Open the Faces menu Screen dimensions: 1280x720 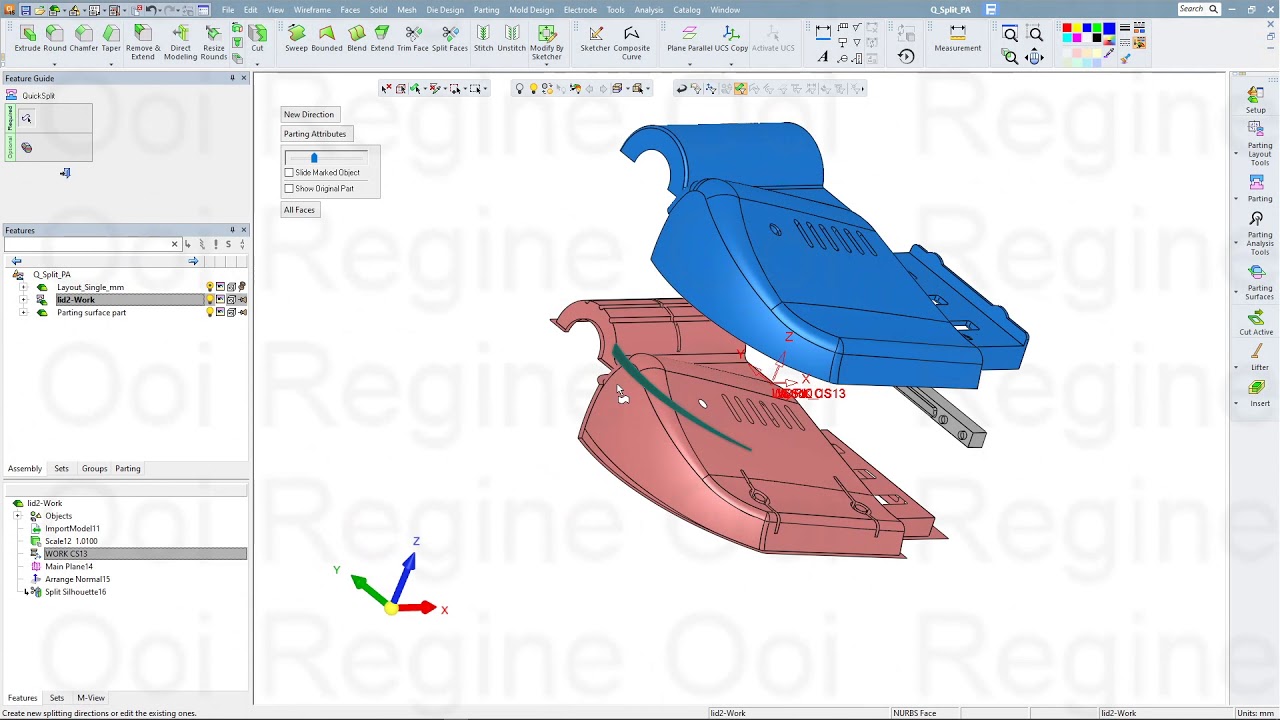(350, 10)
